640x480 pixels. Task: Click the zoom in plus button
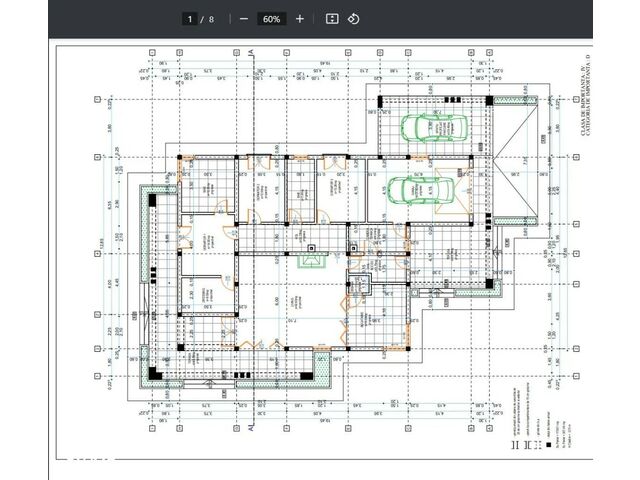click(299, 19)
